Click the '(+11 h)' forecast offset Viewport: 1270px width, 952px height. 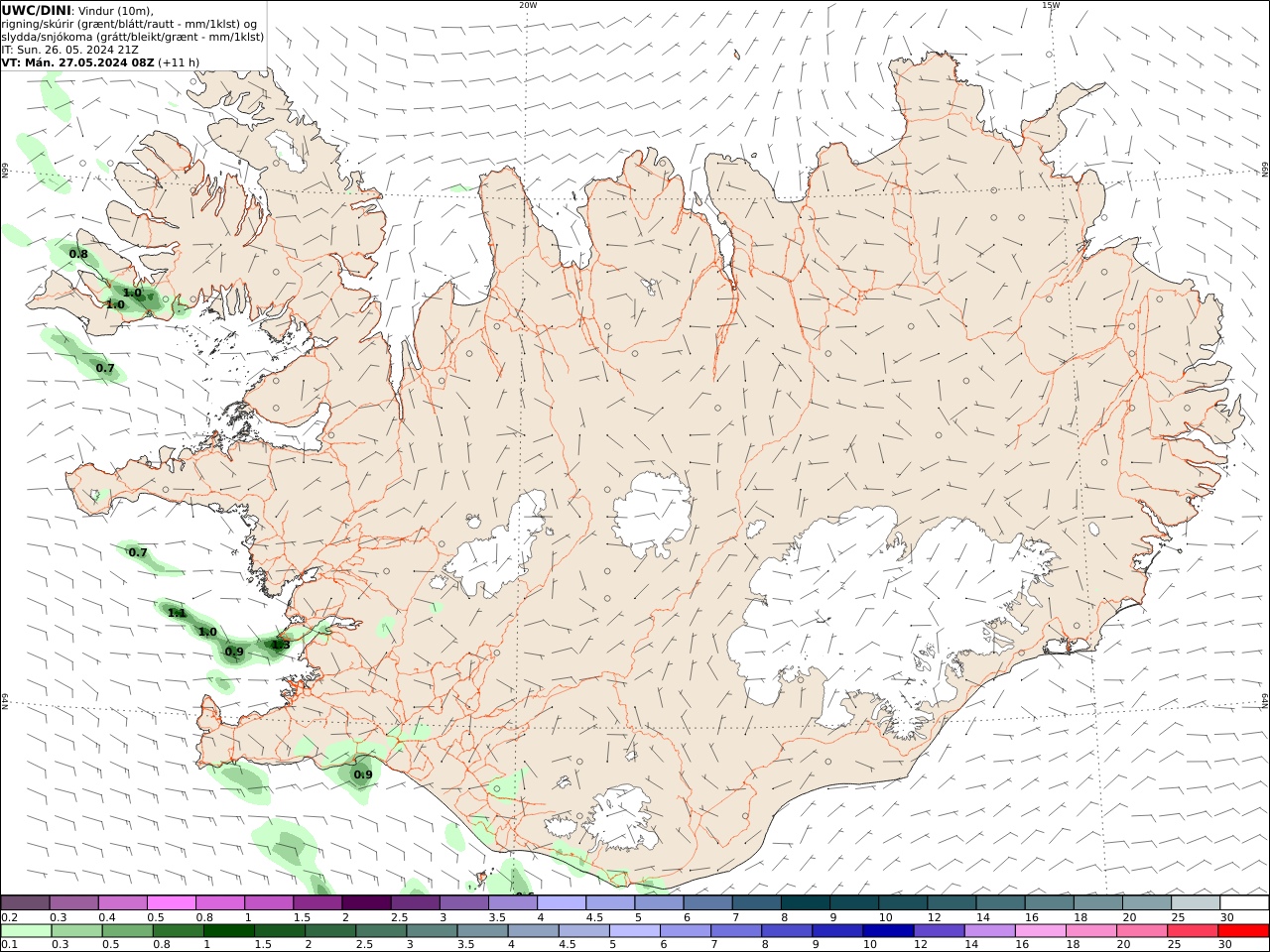[x=179, y=62]
